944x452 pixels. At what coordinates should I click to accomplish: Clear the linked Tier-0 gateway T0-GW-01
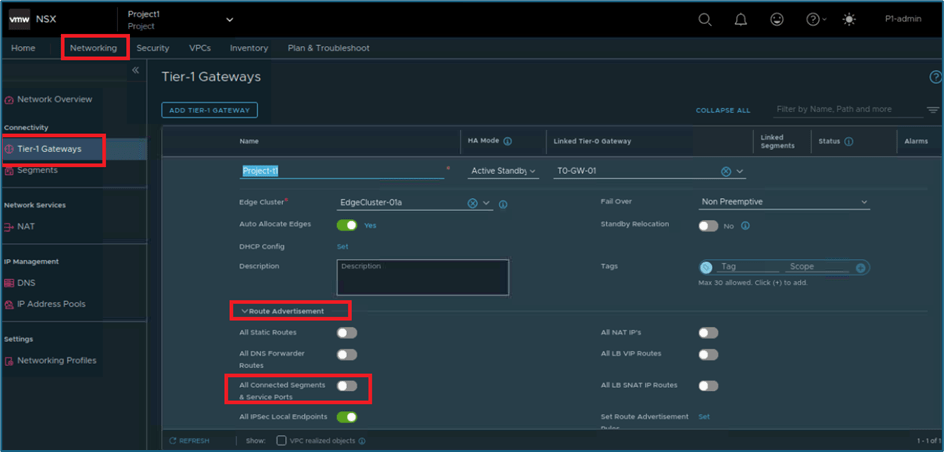click(726, 172)
